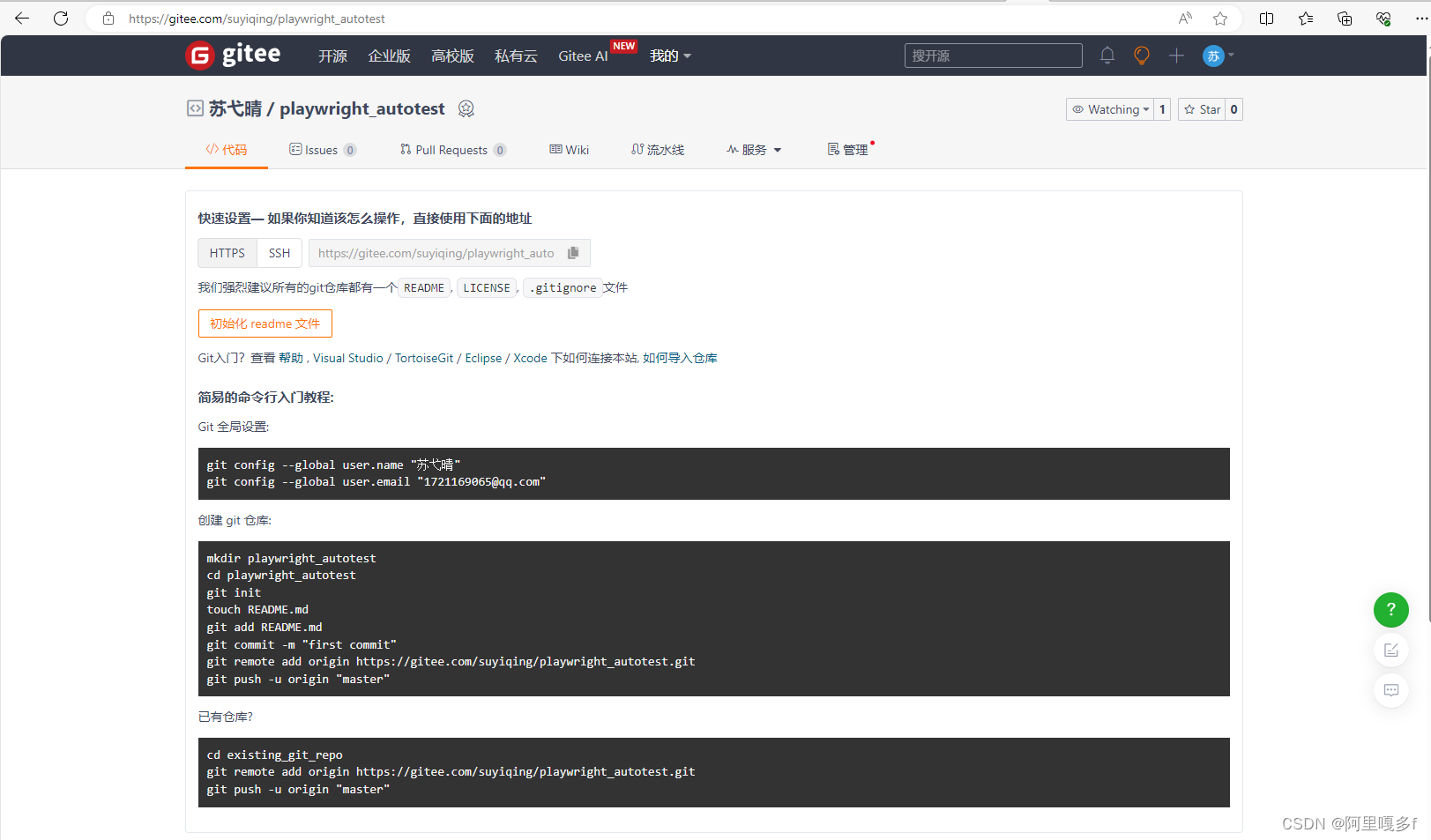The image size is (1431, 840).
Task: Switch to the 代码 tab
Action: pos(227,150)
